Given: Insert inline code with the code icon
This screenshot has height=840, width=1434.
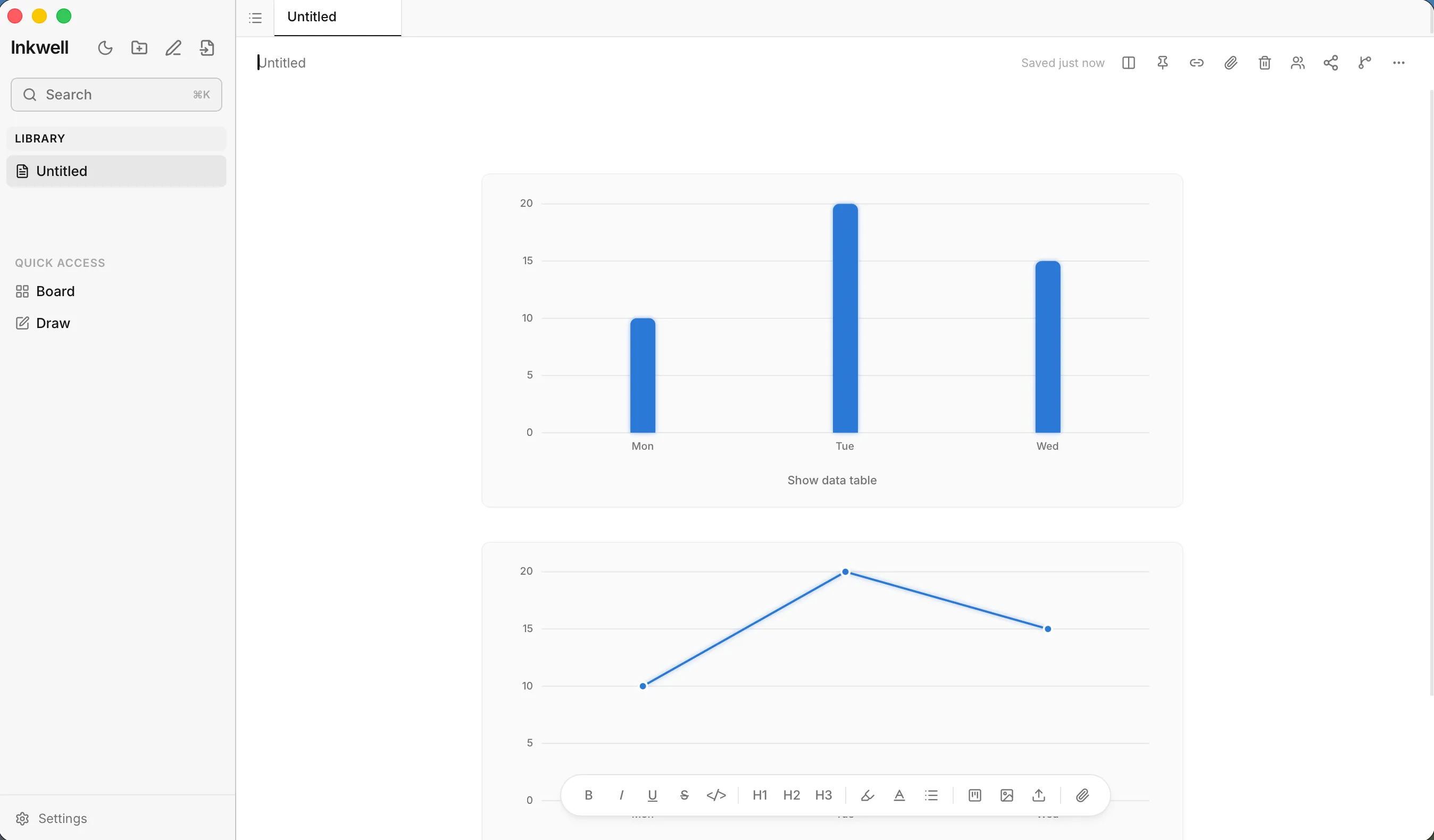Looking at the screenshot, I should [716, 795].
